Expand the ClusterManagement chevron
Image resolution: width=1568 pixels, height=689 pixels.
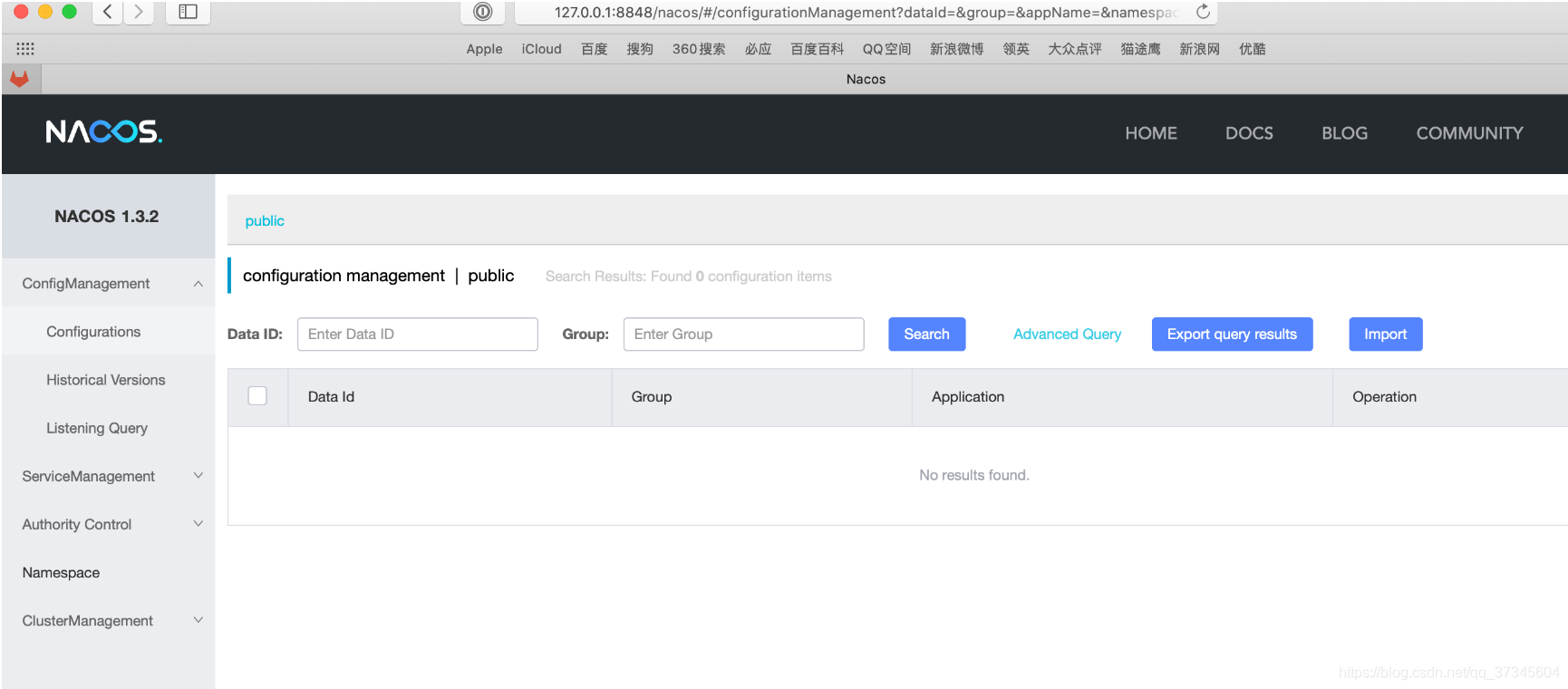coord(198,620)
